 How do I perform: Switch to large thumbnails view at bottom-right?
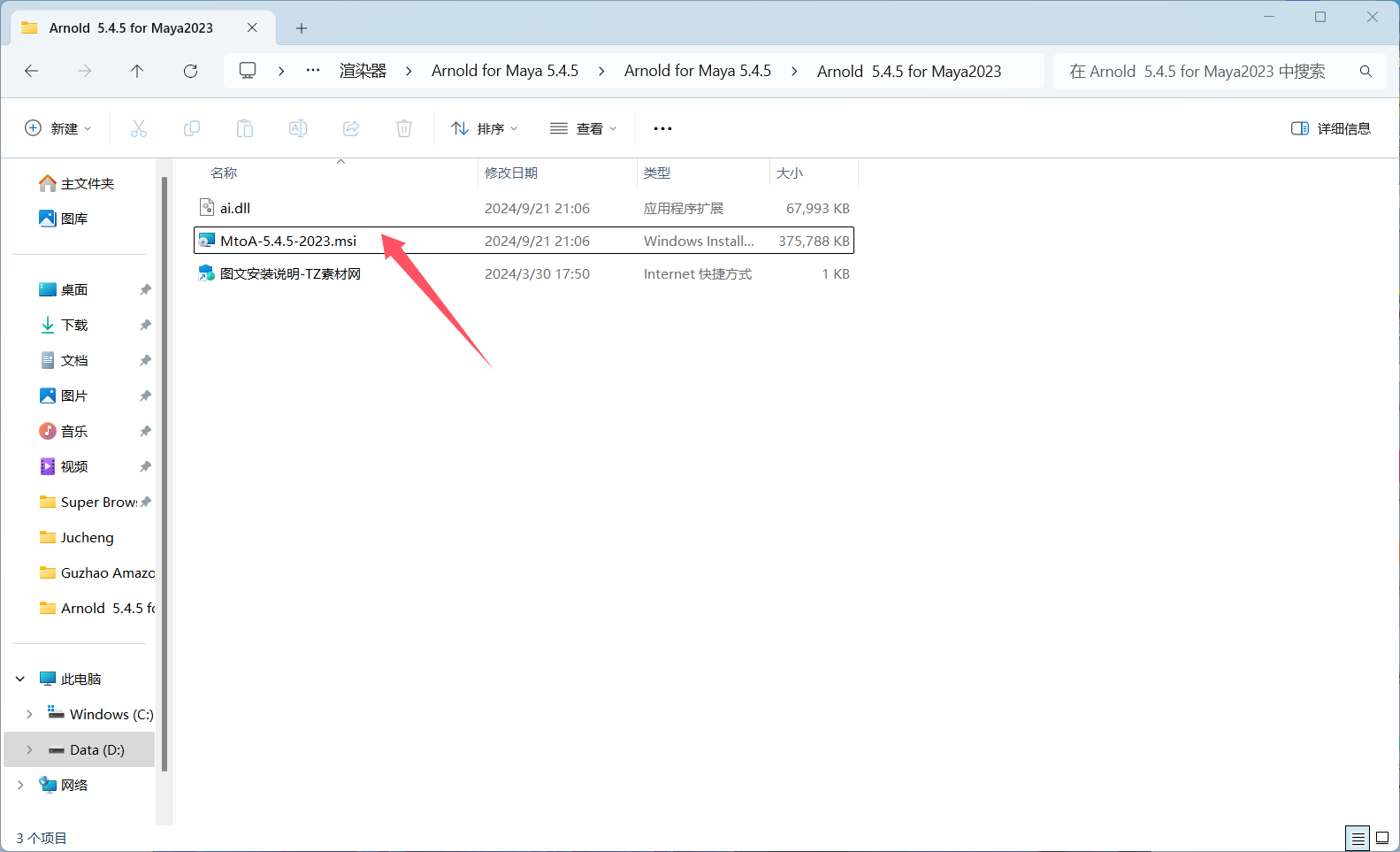(1382, 837)
